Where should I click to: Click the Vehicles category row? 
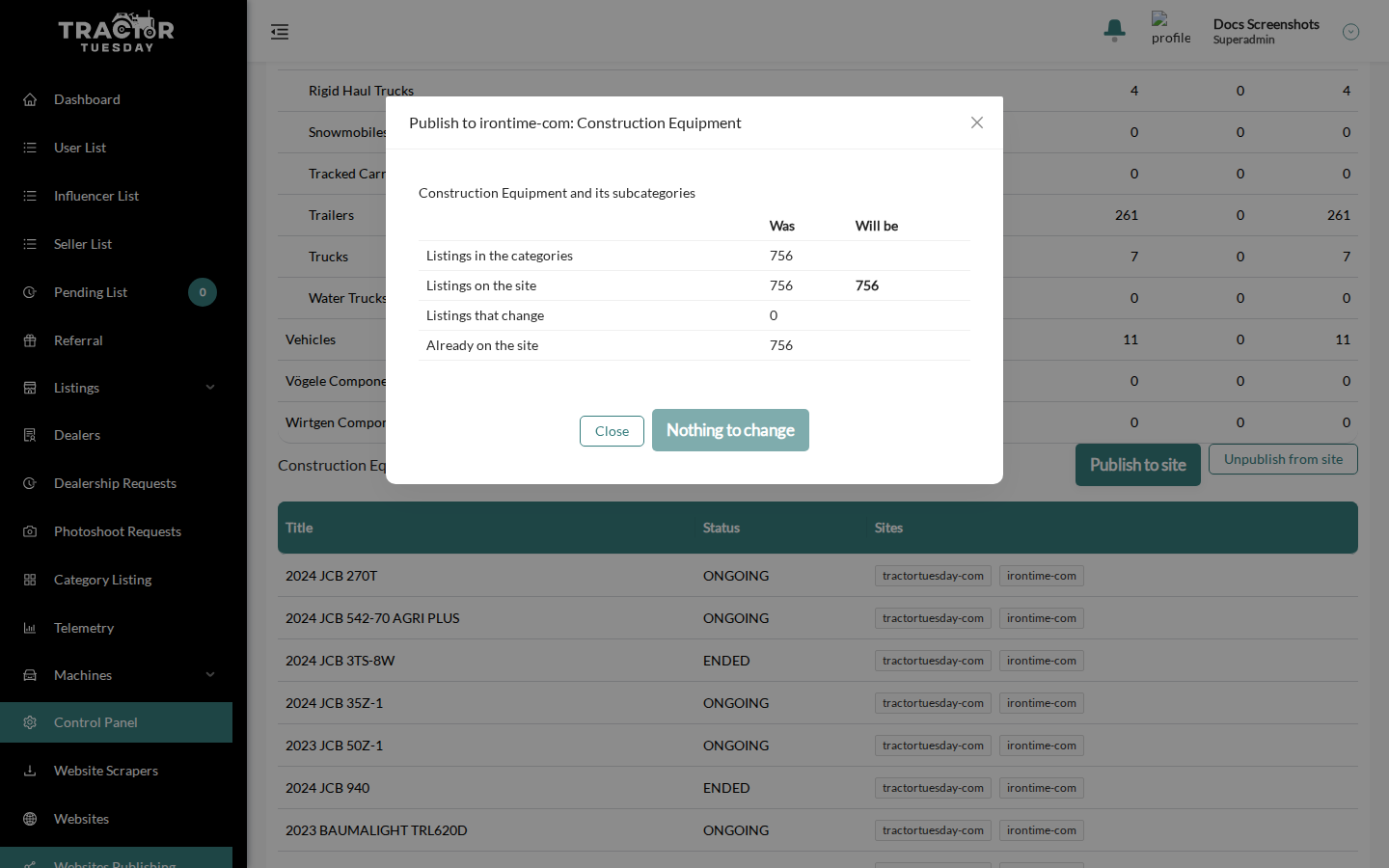[818, 339]
